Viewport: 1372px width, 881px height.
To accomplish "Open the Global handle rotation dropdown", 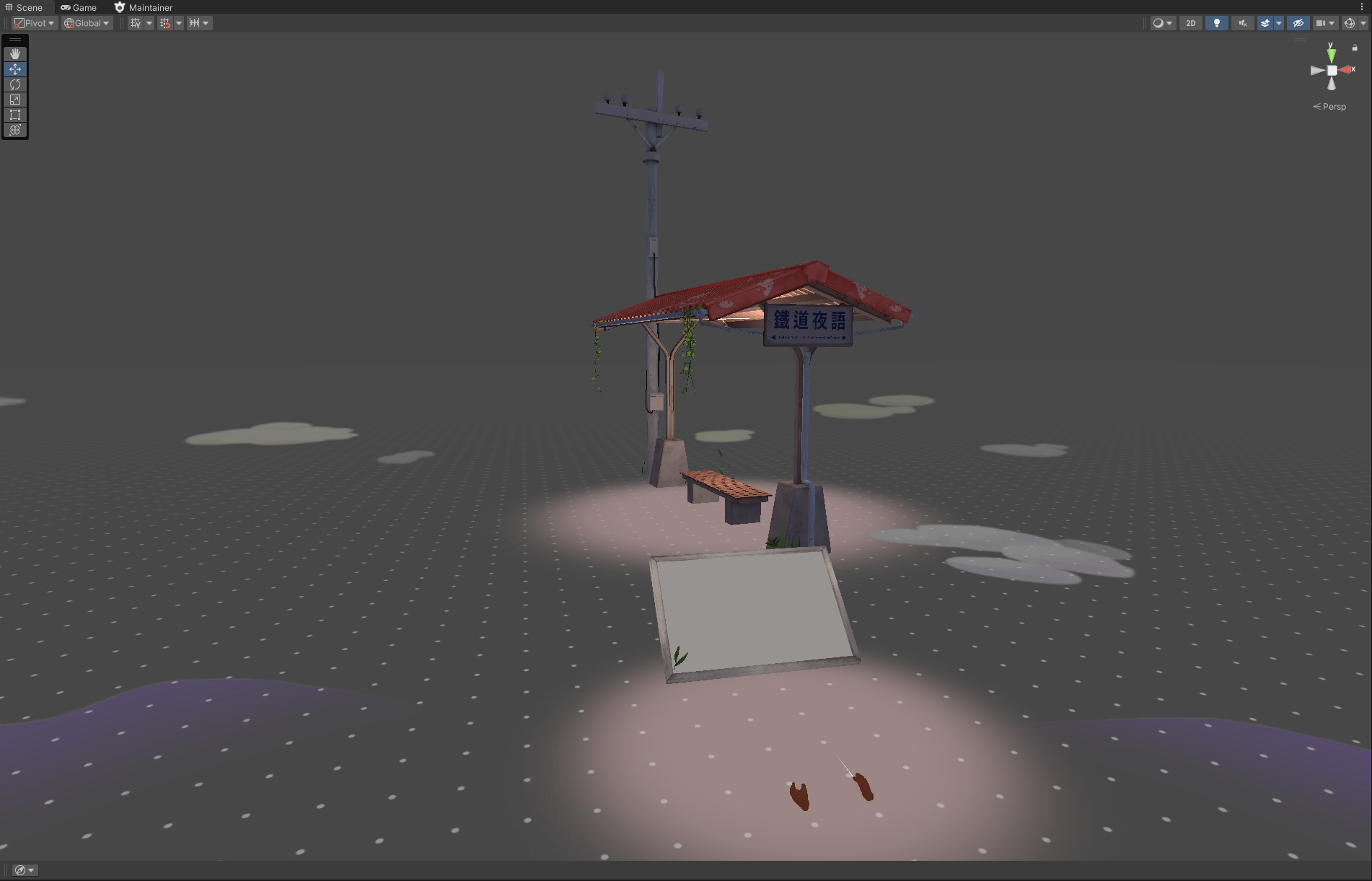I will [87, 23].
